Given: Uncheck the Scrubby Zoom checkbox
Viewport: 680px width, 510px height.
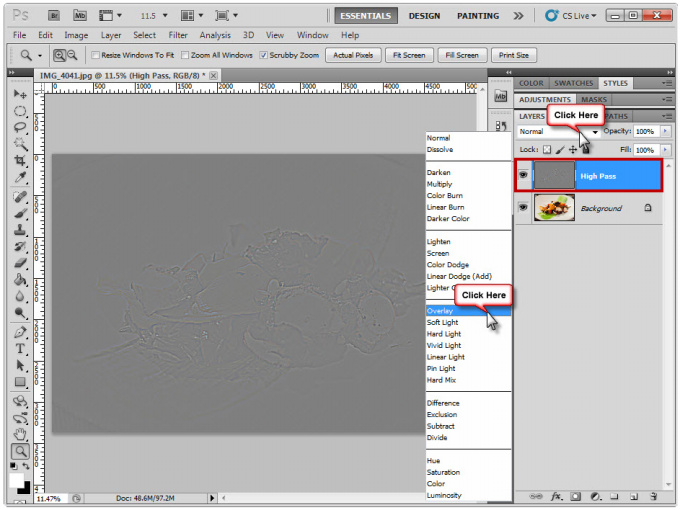Looking at the screenshot, I should point(264,56).
